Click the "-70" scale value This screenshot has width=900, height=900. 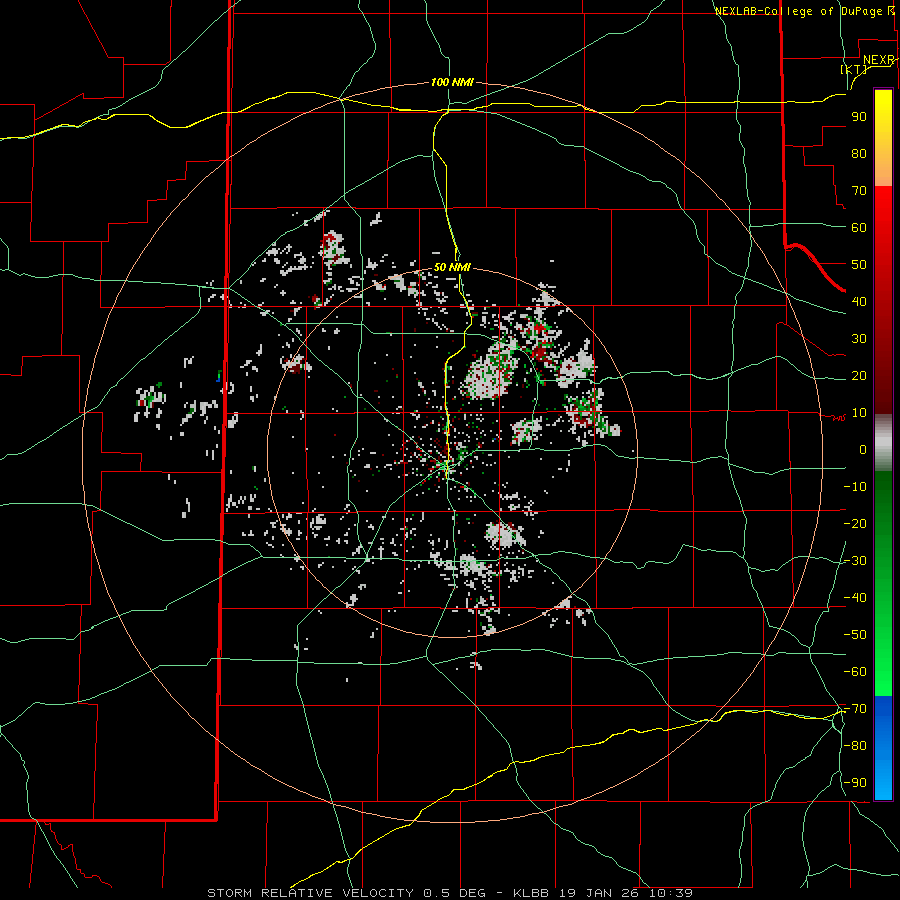point(855,709)
